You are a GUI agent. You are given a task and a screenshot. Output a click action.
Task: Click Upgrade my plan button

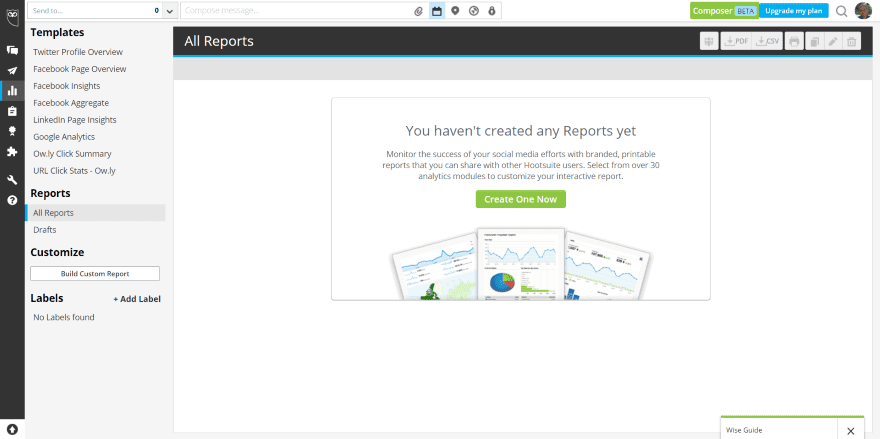click(794, 11)
